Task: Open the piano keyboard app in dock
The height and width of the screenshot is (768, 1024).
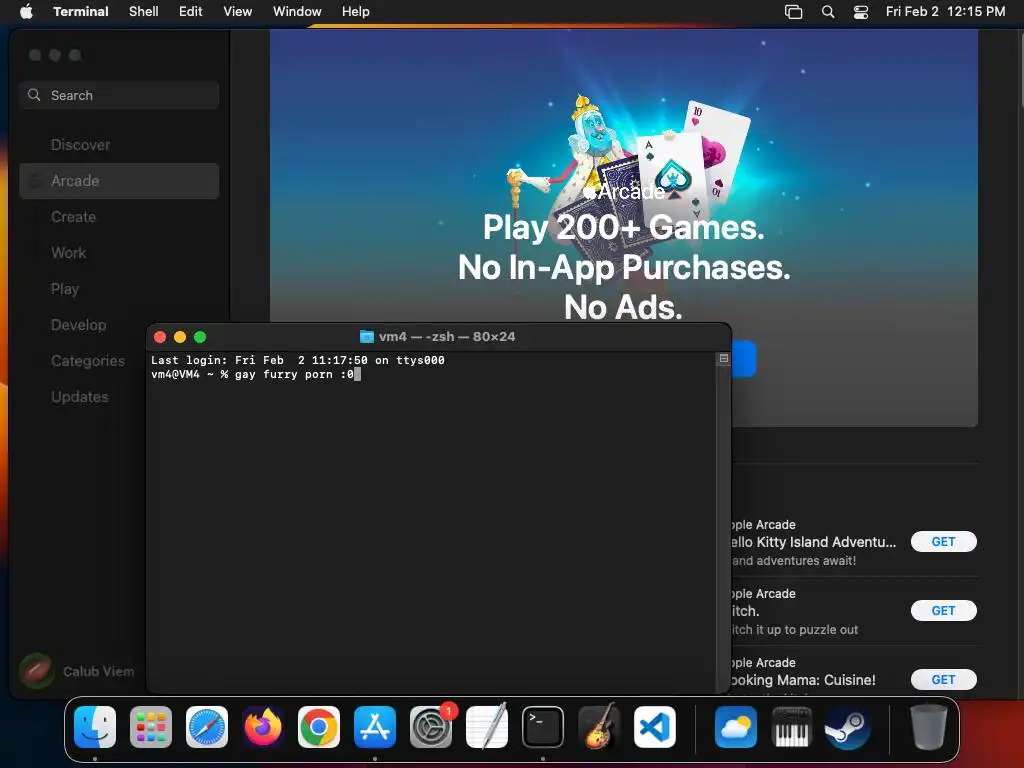Action: (x=792, y=727)
